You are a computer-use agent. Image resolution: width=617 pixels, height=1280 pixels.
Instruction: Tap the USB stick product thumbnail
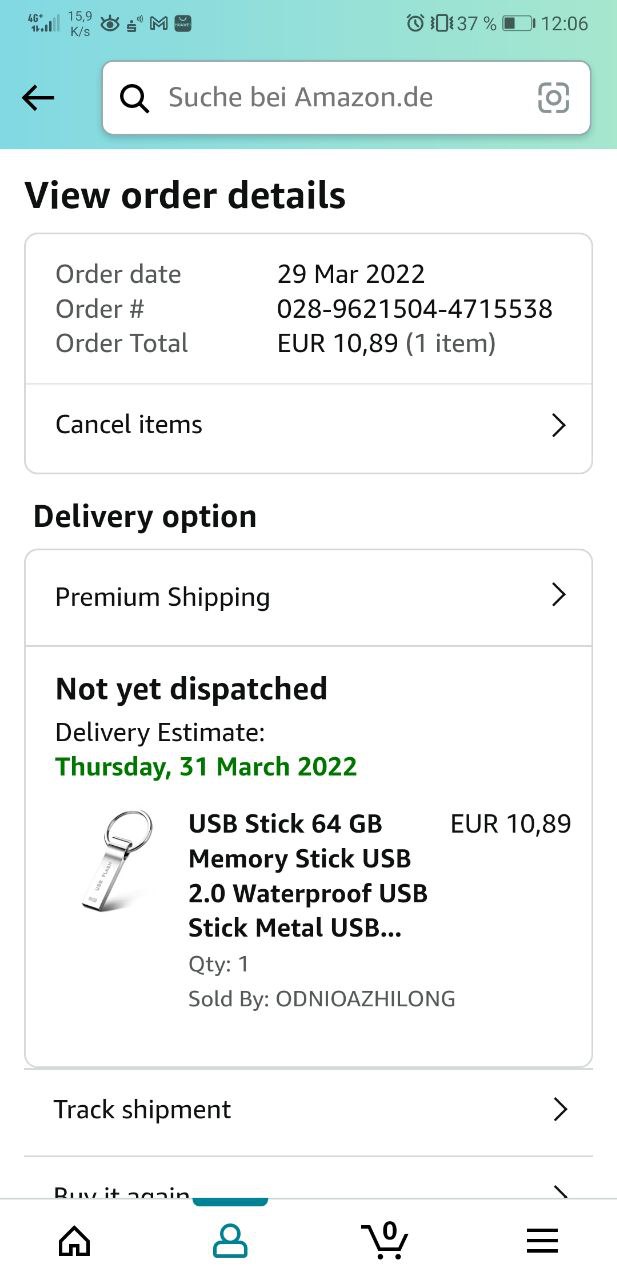pyautogui.click(x=119, y=862)
